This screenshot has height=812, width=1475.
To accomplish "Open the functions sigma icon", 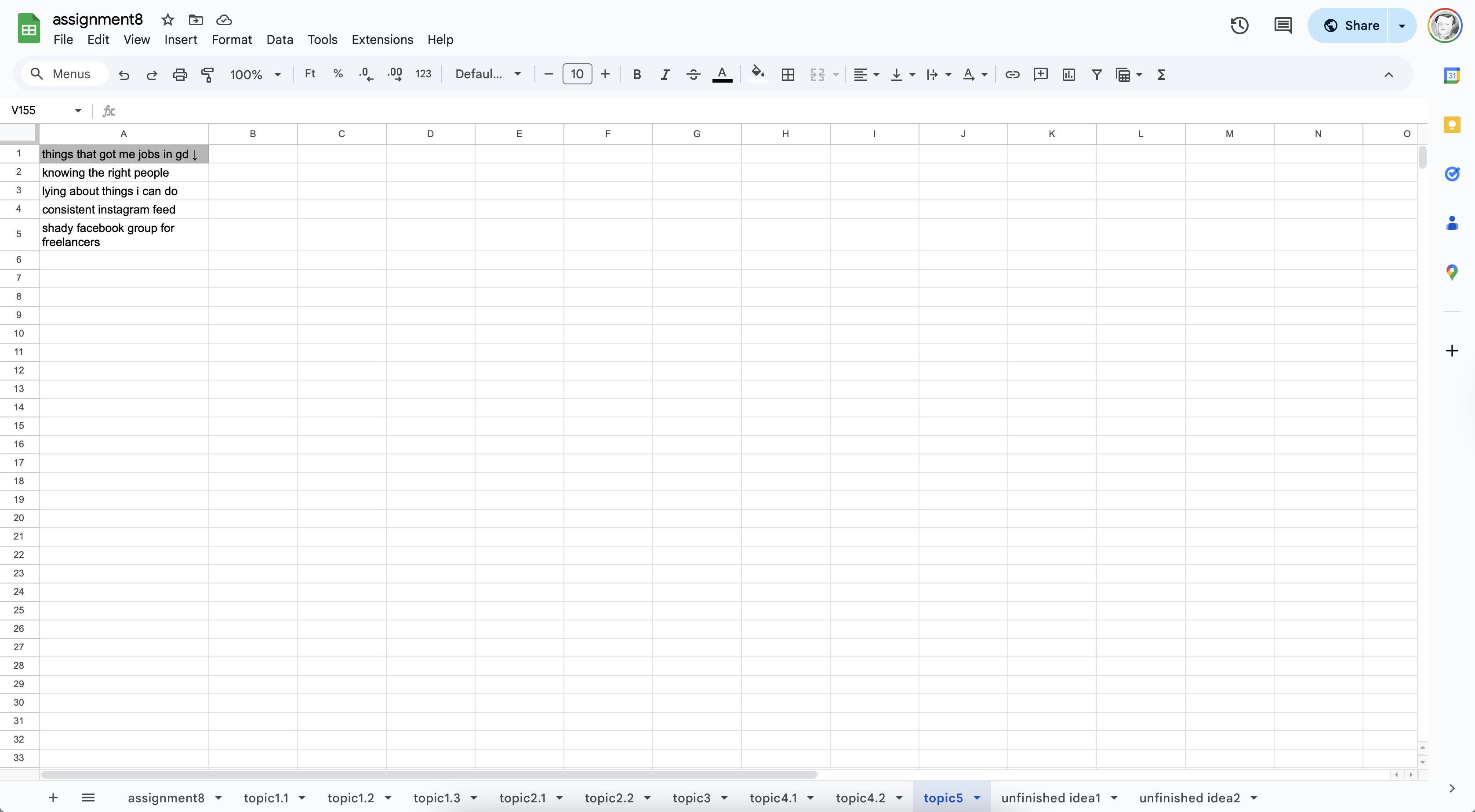I will coord(1161,74).
